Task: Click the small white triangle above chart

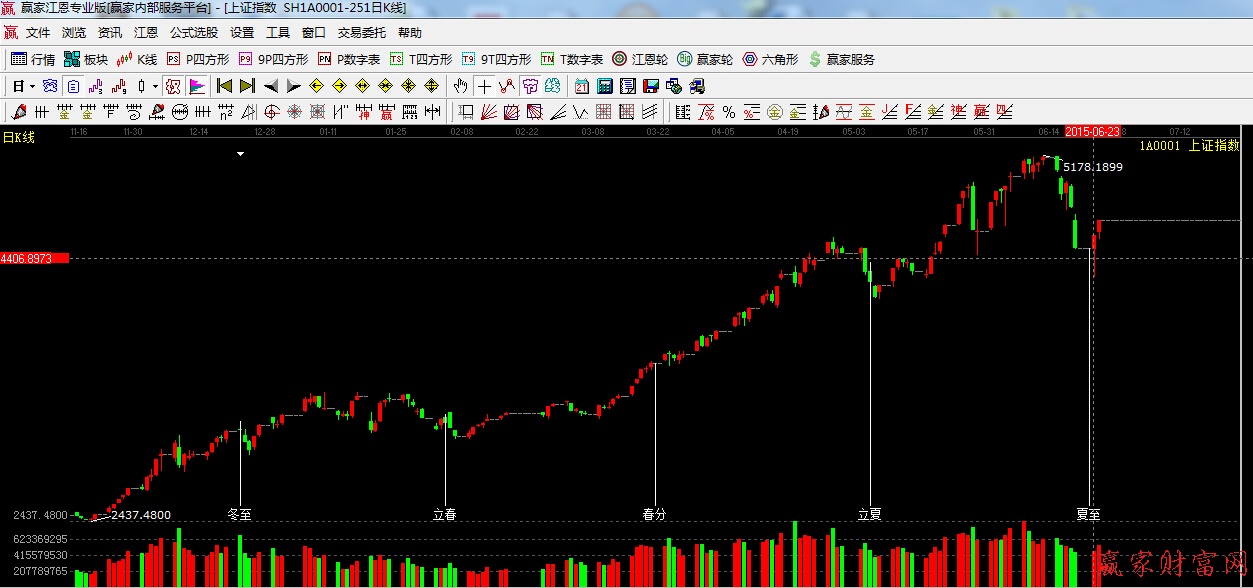Action: pos(240,154)
